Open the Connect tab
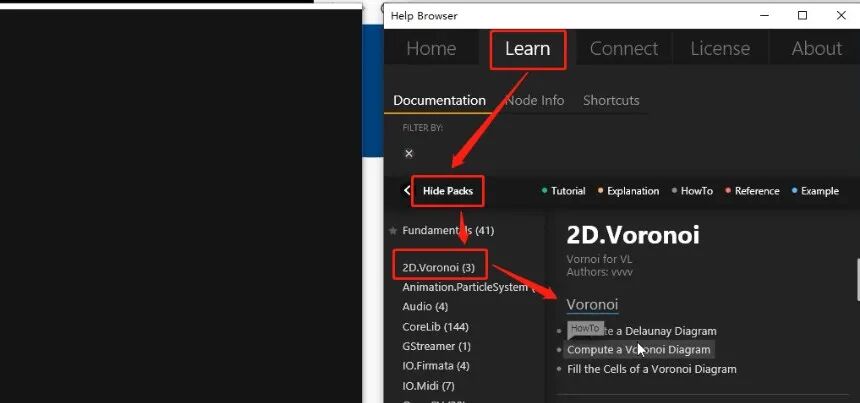This screenshot has width=860, height=403. point(624,48)
